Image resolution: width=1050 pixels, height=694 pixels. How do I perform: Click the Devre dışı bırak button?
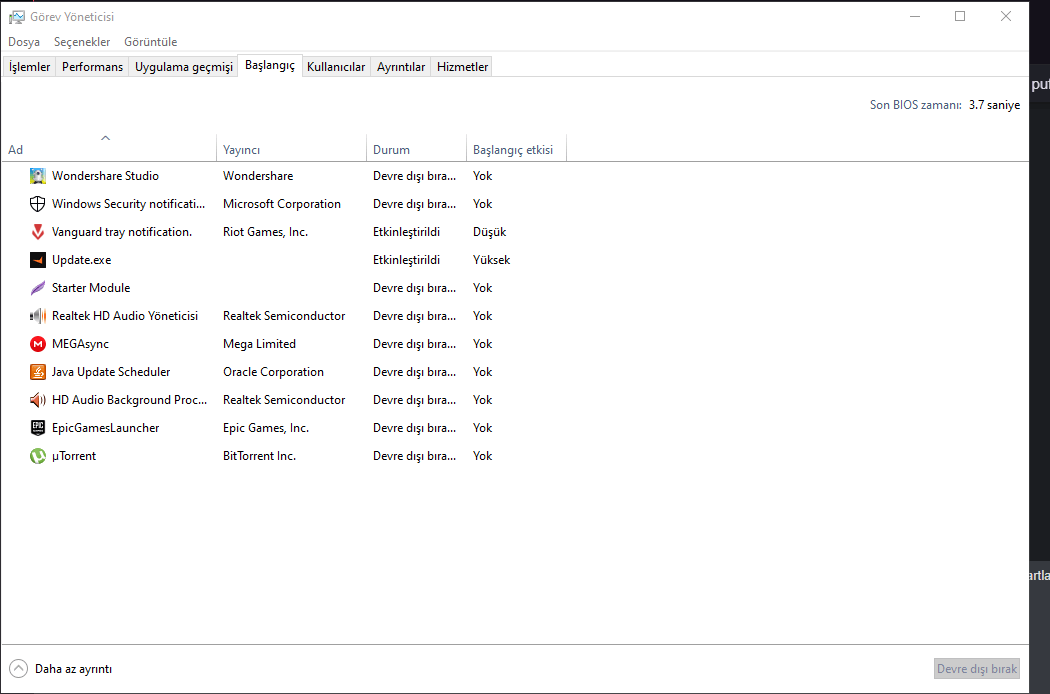pyautogui.click(x=977, y=669)
